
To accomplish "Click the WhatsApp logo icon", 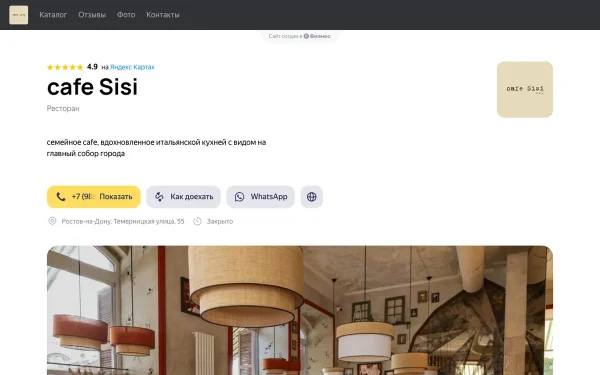I will [x=240, y=197].
